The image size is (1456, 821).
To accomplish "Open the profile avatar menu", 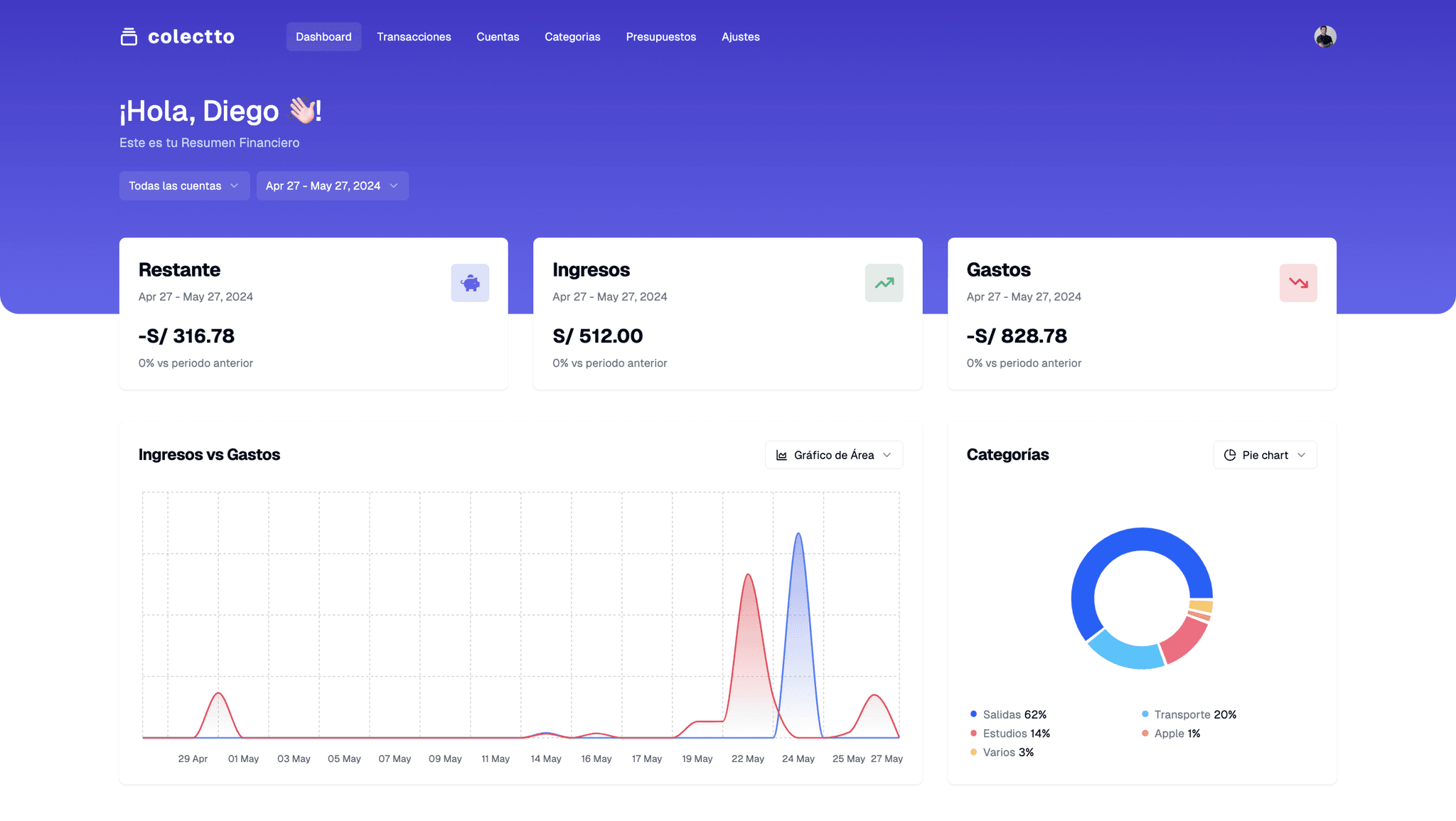I will coord(1324,36).
